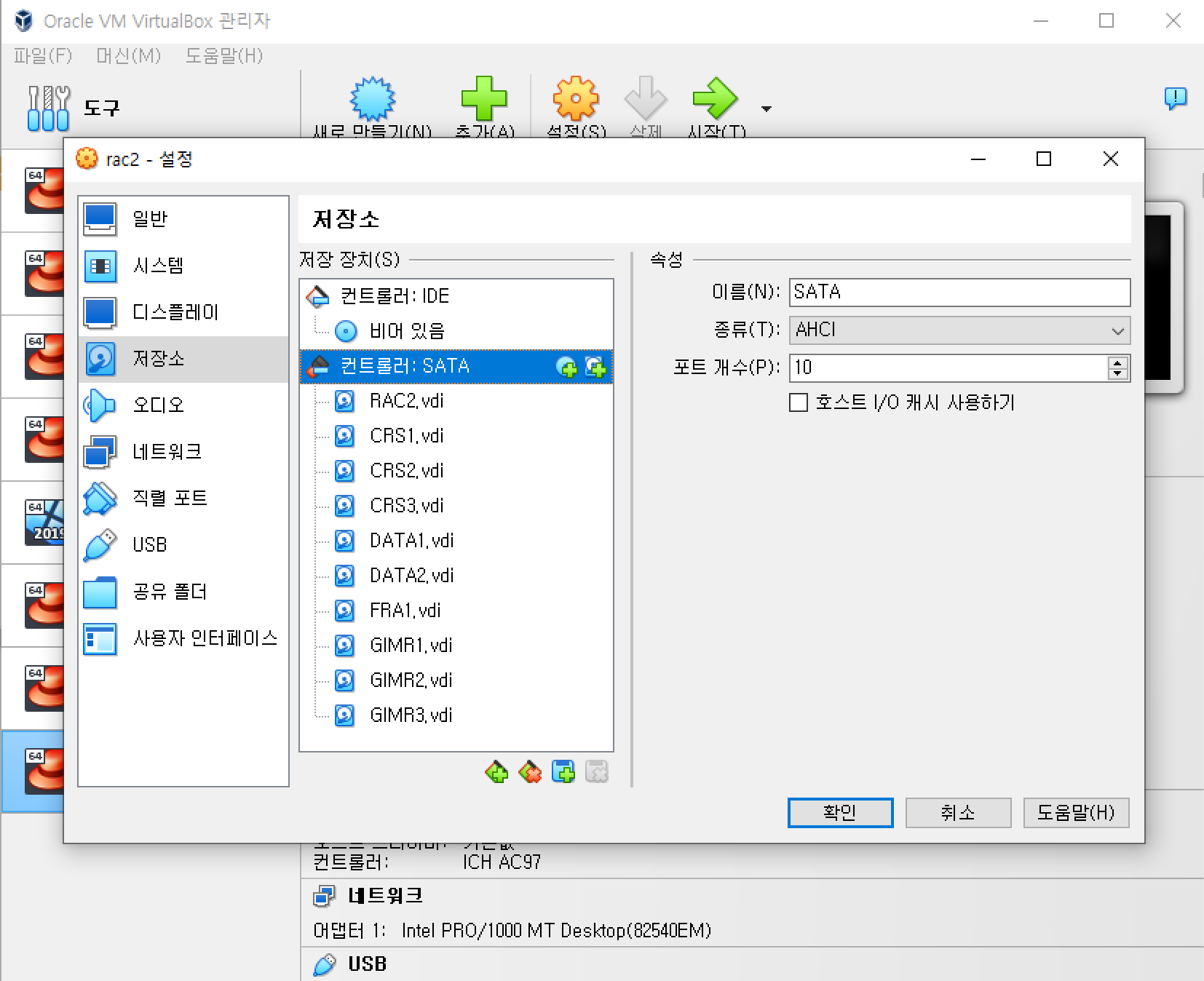
Task: Click the 이름(N) controller name field
Action: [959, 293]
